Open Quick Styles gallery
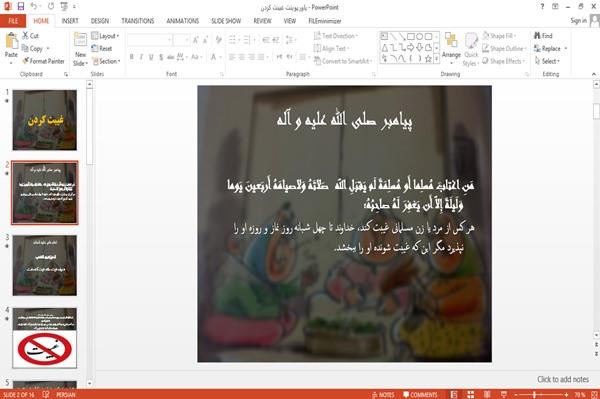Screen dimensions: 600x399 [471, 49]
